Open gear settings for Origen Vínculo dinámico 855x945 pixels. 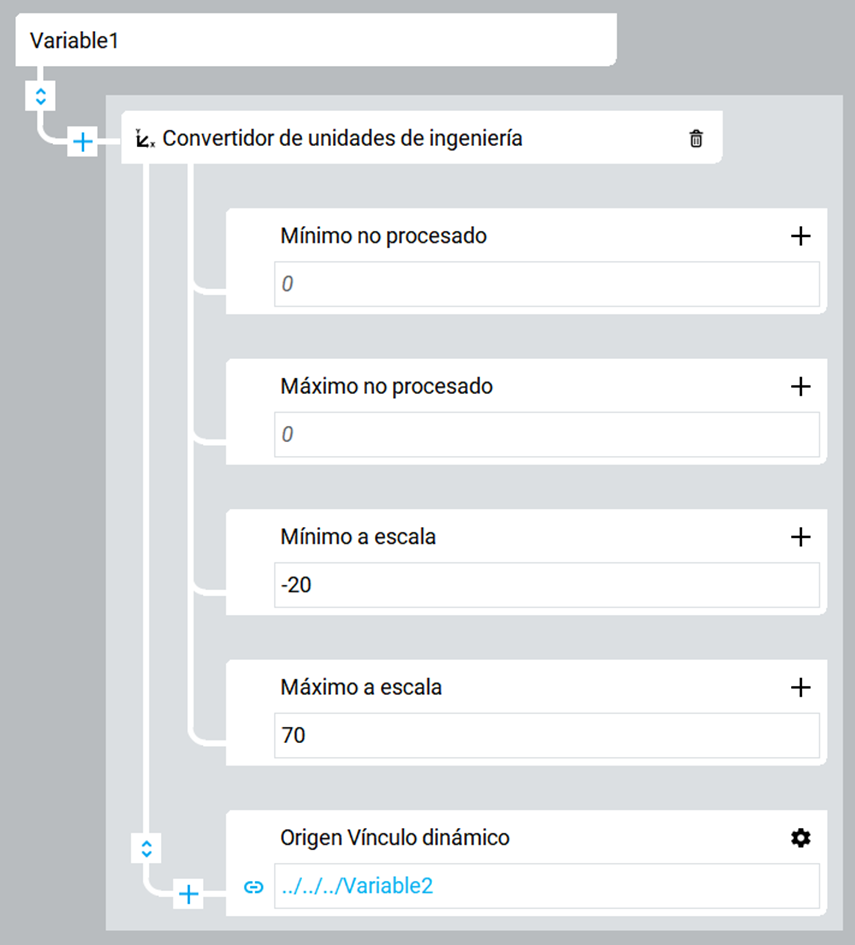(x=800, y=838)
